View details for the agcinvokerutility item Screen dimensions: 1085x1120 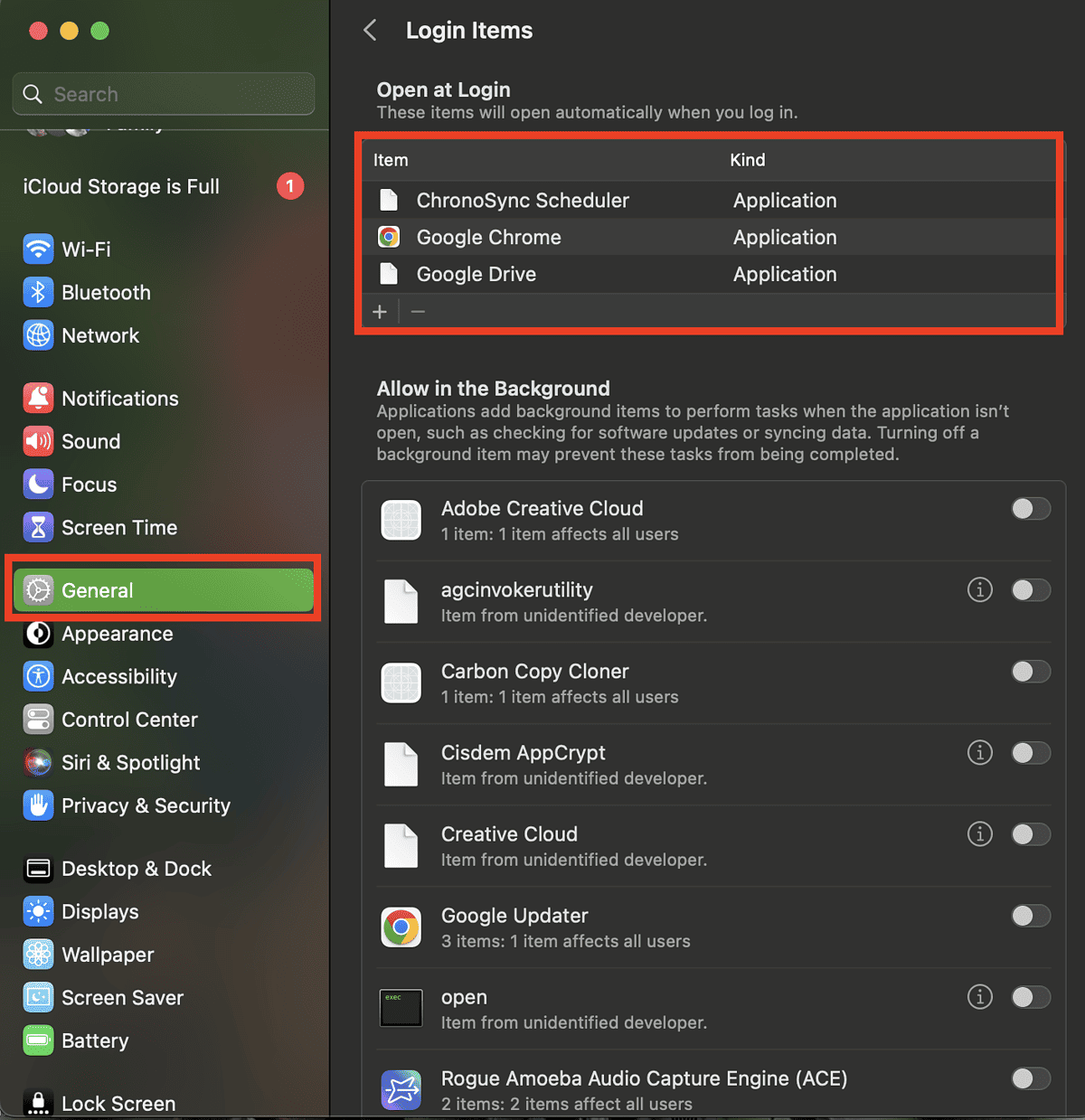[979, 589]
